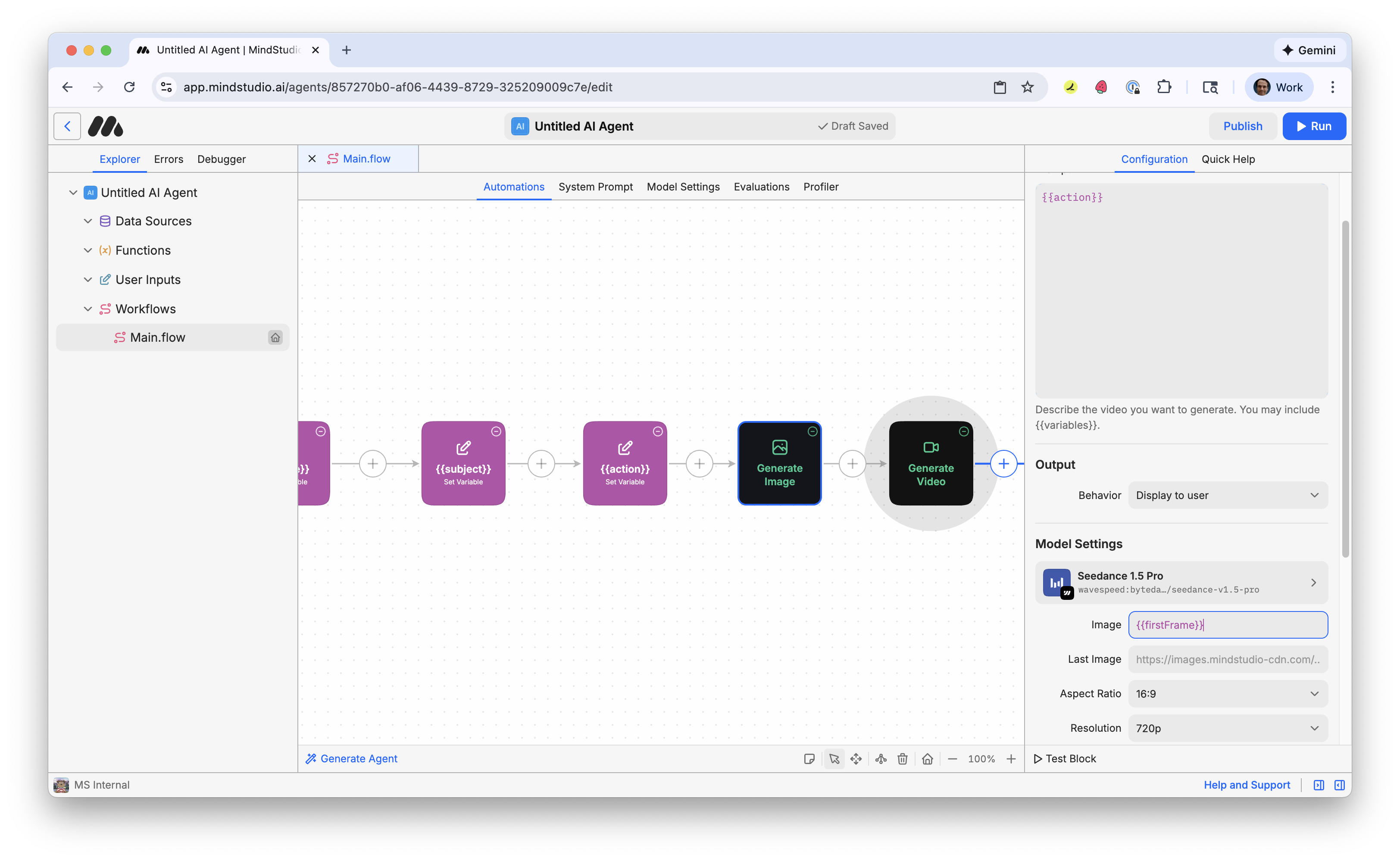The image size is (1400, 861).
Task: Click the auto-arrange nodes icon
Action: point(881,758)
